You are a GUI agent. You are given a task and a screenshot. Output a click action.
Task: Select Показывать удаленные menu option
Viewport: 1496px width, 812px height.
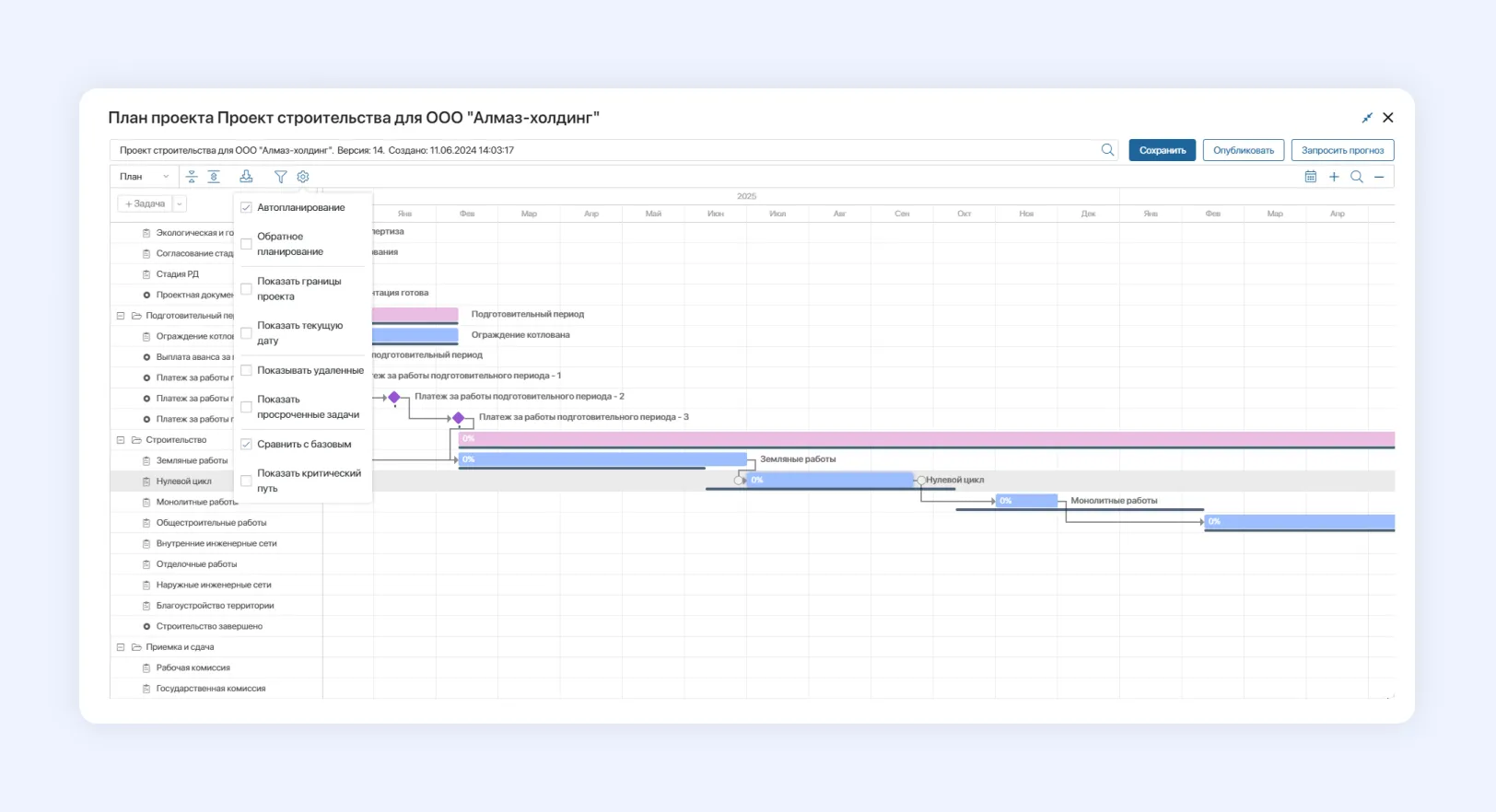pyautogui.click(x=310, y=371)
